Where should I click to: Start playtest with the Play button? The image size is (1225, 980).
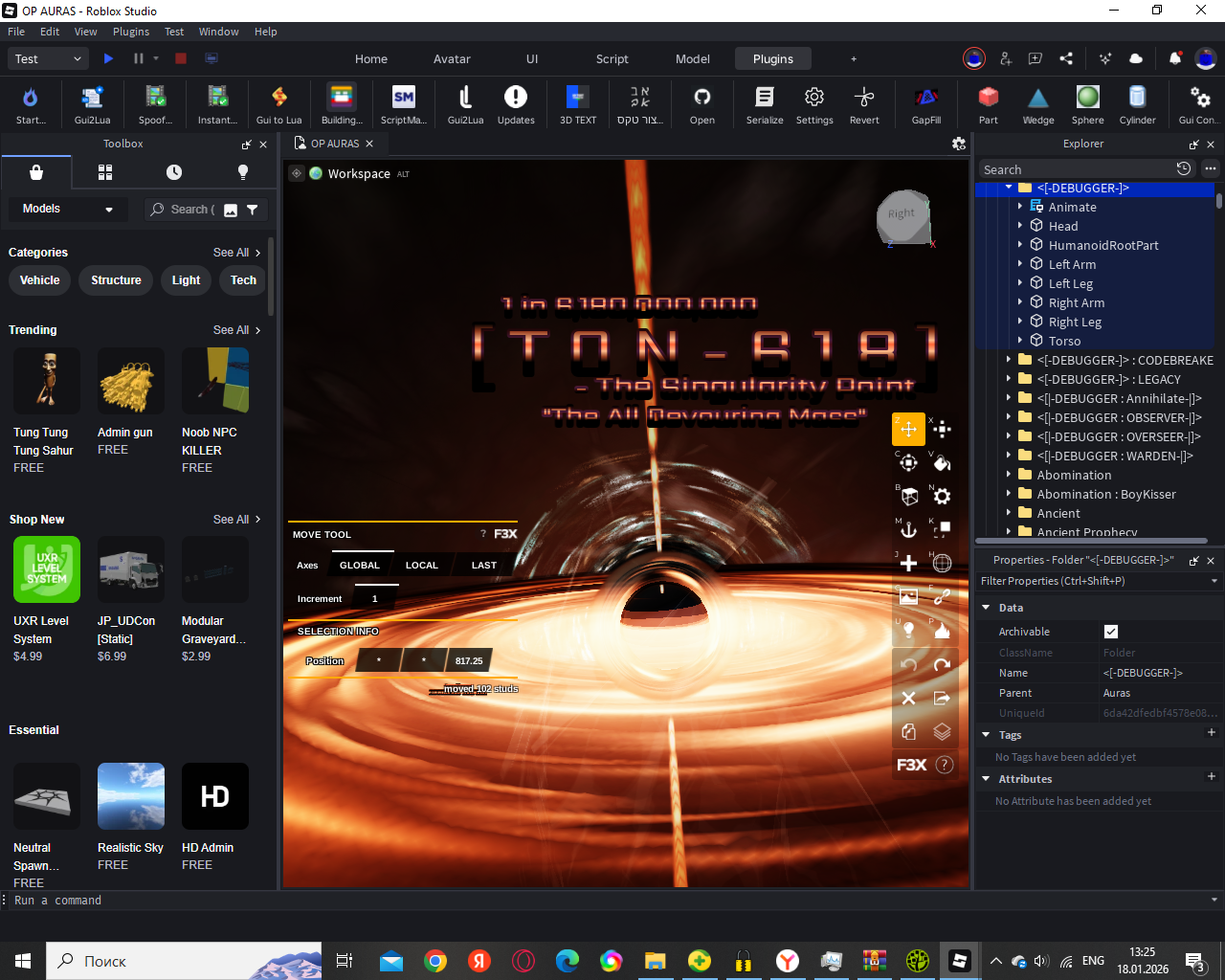click(108, 58)
